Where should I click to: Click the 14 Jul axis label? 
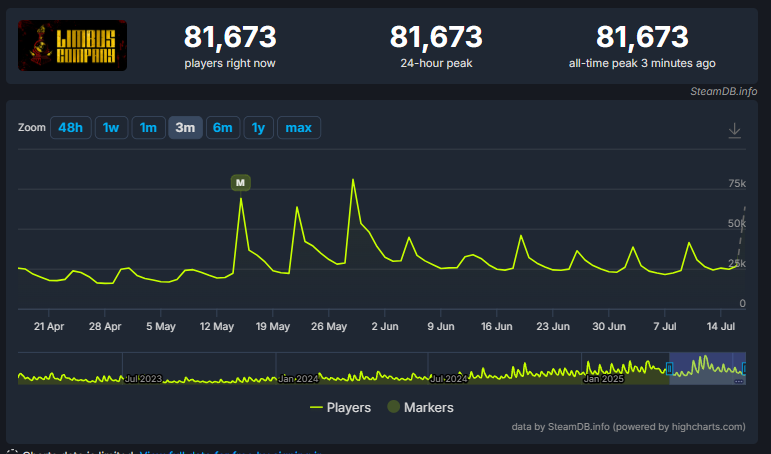tap(721, 327)
